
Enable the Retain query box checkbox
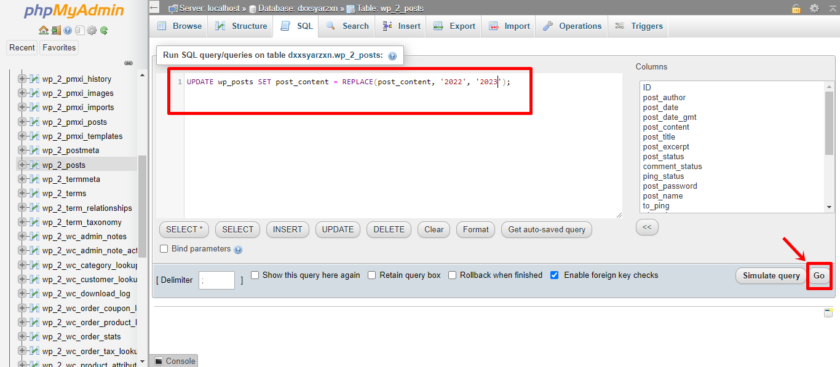372,275
